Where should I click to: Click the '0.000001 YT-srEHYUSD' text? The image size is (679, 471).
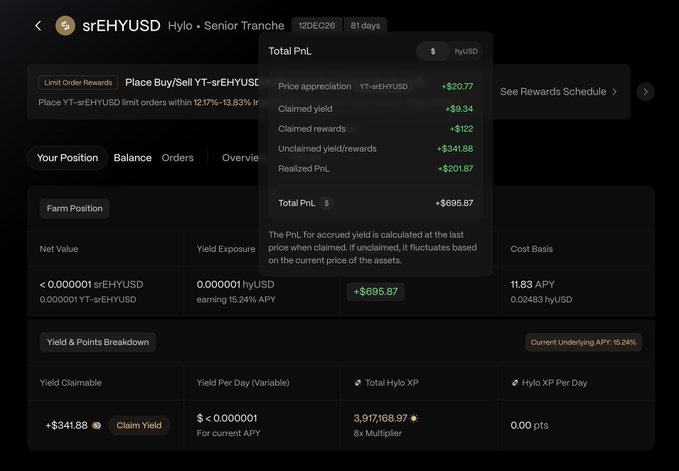click(x=88, y=300)
